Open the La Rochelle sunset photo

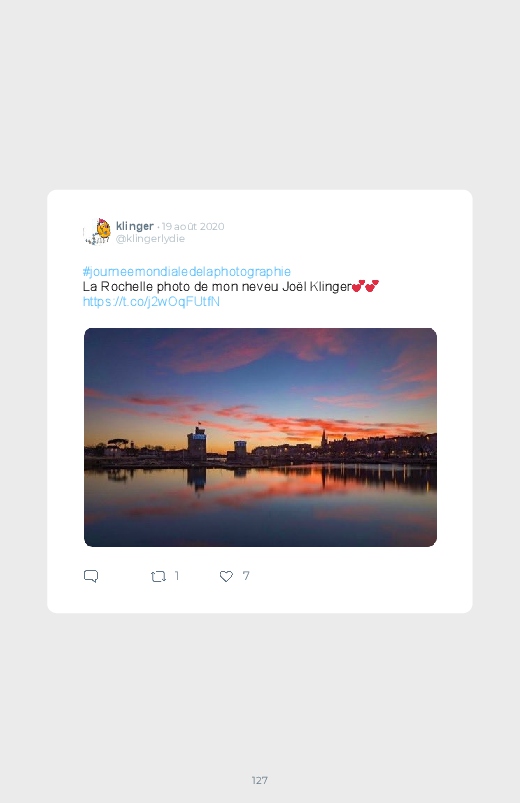click(x=260, y=437)
